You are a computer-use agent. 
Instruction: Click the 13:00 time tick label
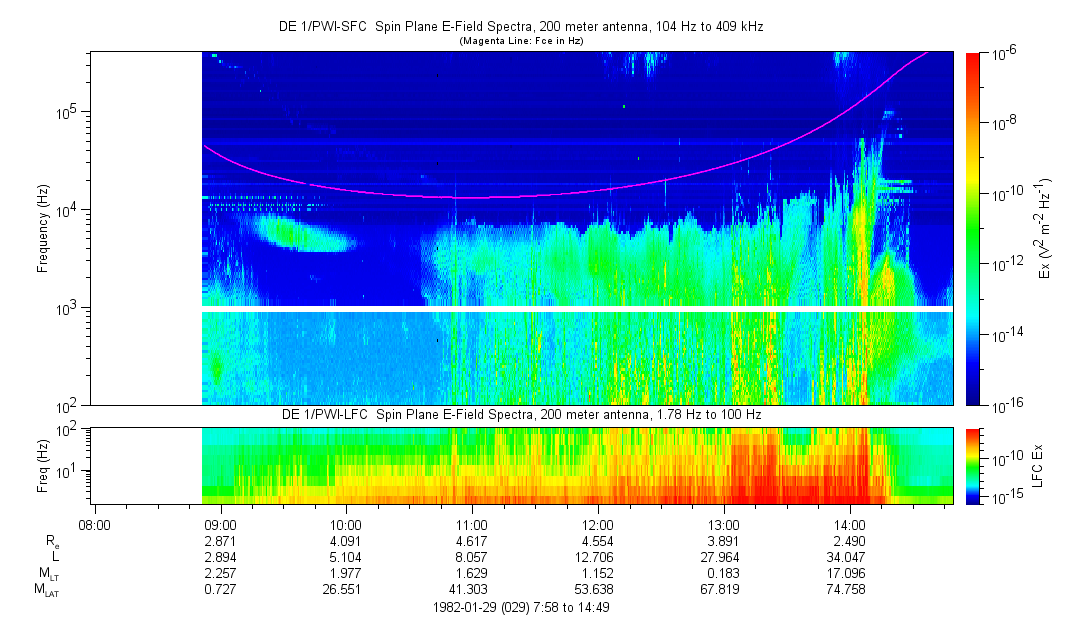[723, 525]
